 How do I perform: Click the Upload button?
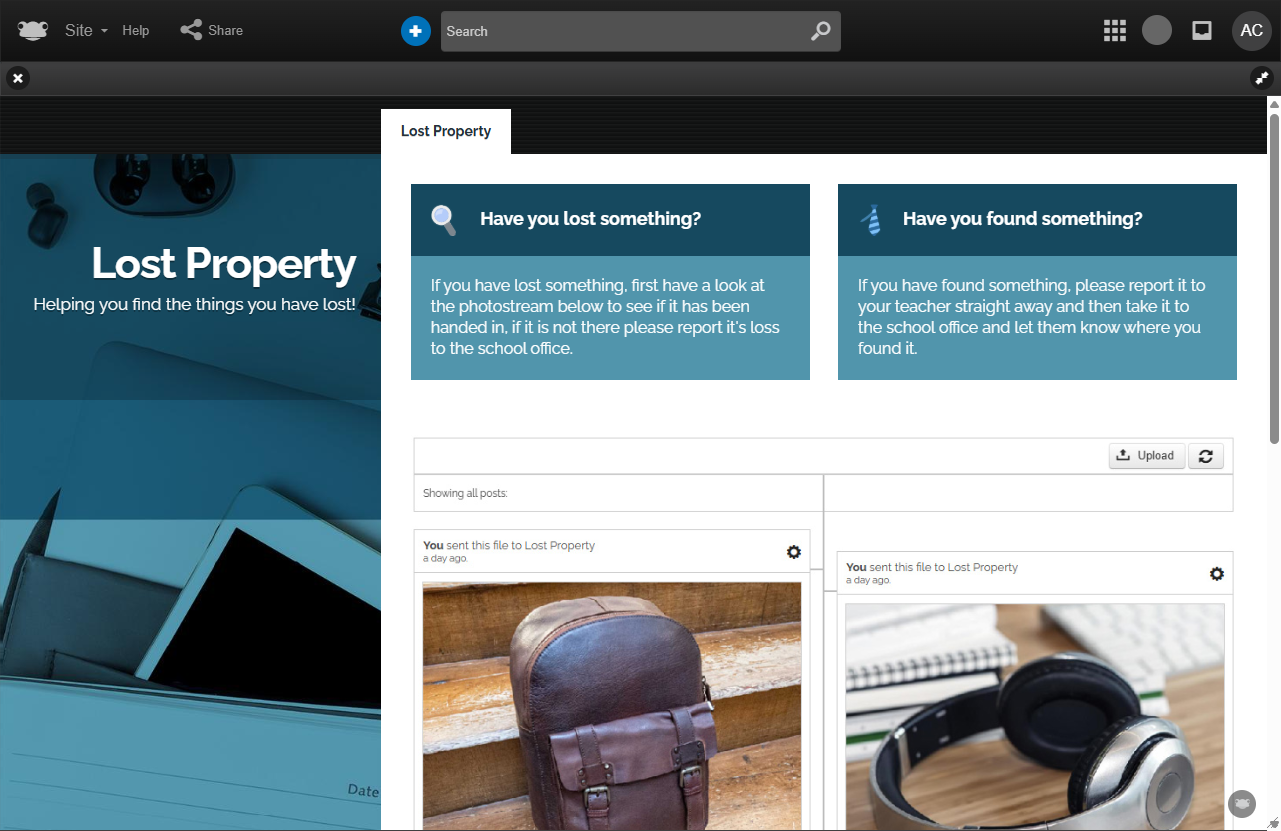pos(1147,455)
